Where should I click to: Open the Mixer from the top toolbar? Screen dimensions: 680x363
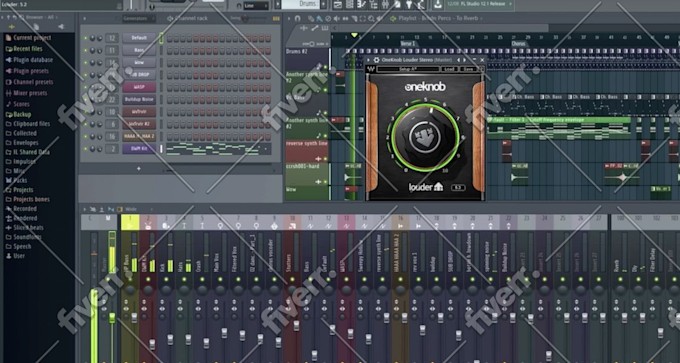(x=386, y=4)
